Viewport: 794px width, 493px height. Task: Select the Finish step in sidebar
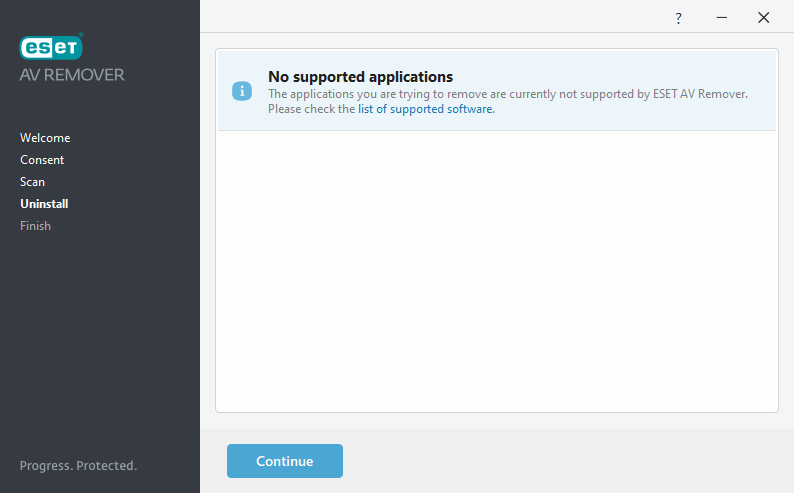(35, 226)
